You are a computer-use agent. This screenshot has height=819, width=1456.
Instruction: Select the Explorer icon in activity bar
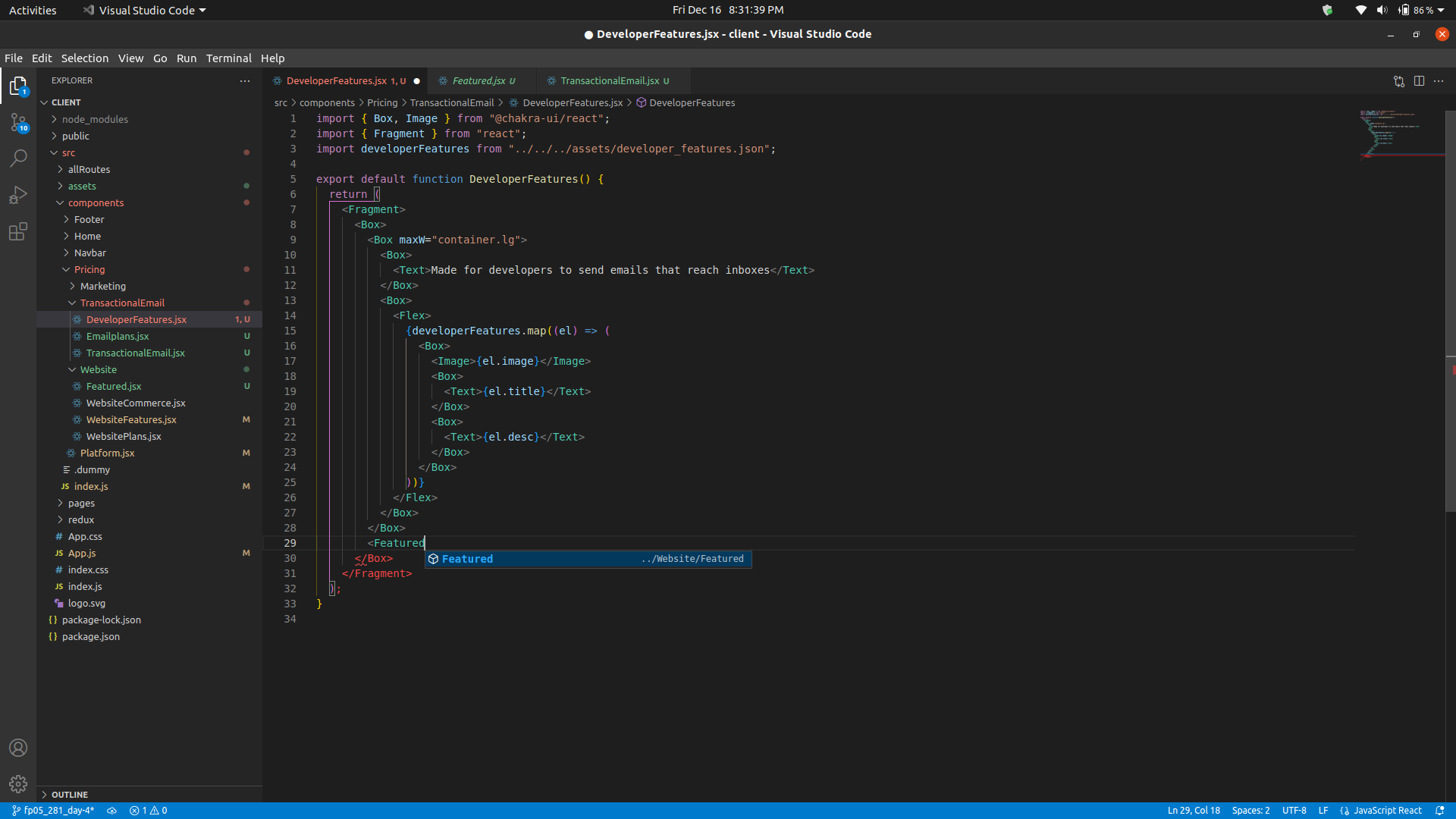tap(18, 86)
